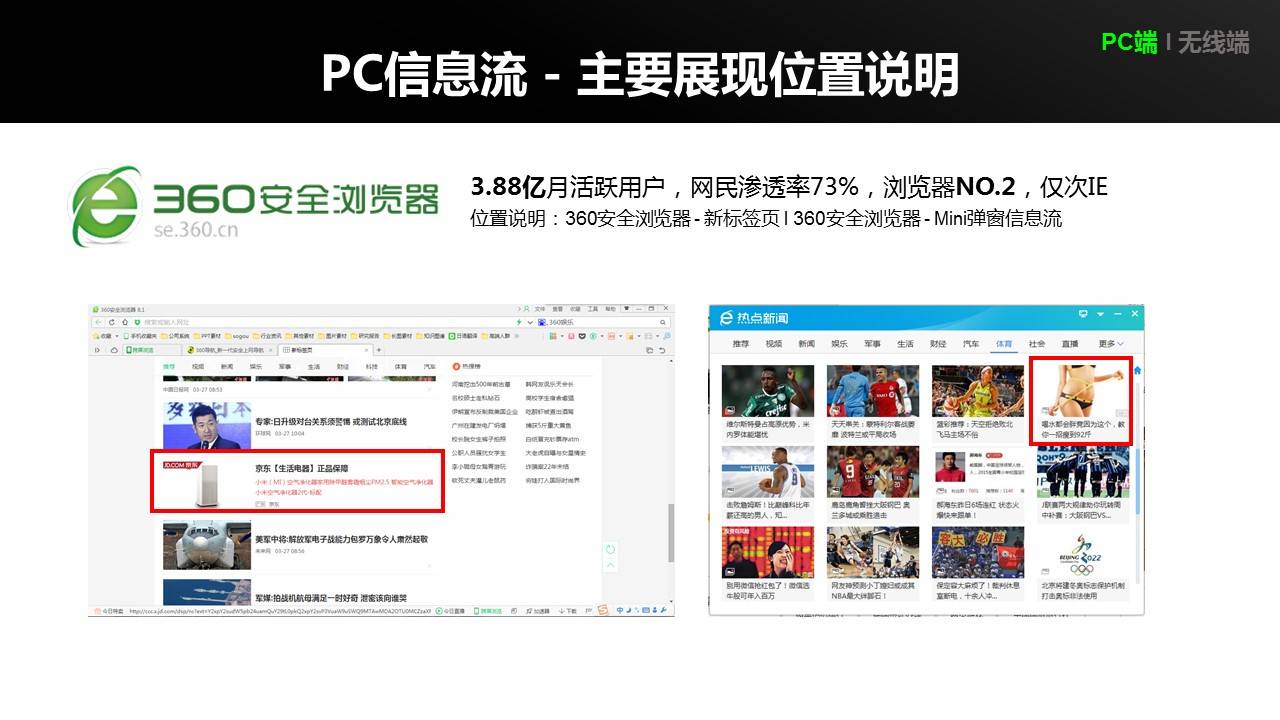
Task: Click the home icon in browser toolbar
Action: (123, 322)
